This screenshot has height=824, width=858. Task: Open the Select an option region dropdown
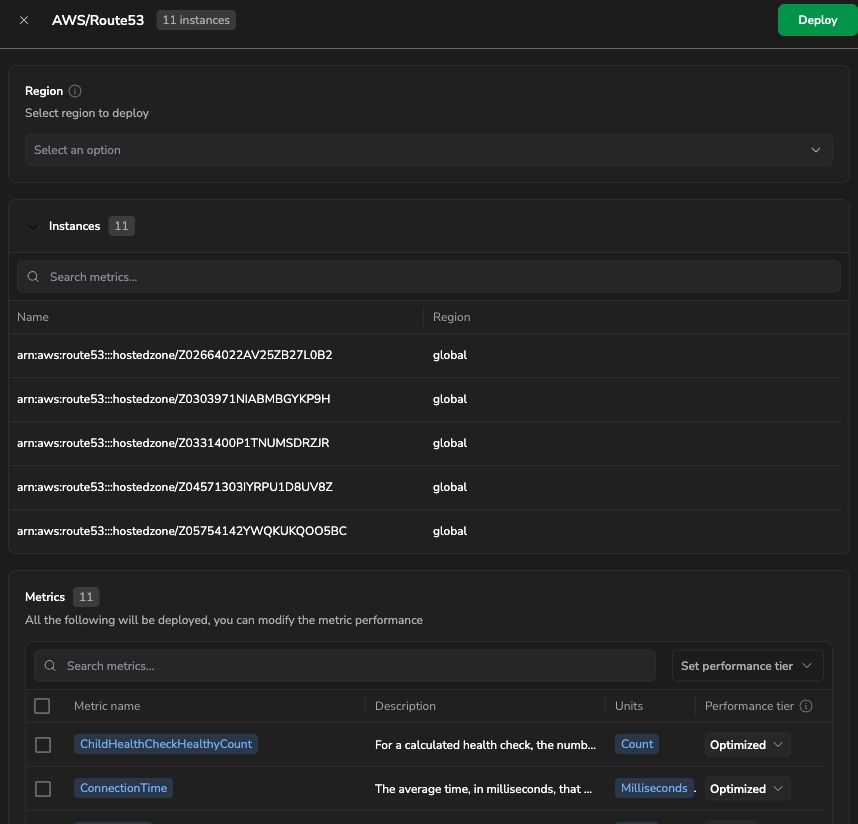tap(428, 150)
